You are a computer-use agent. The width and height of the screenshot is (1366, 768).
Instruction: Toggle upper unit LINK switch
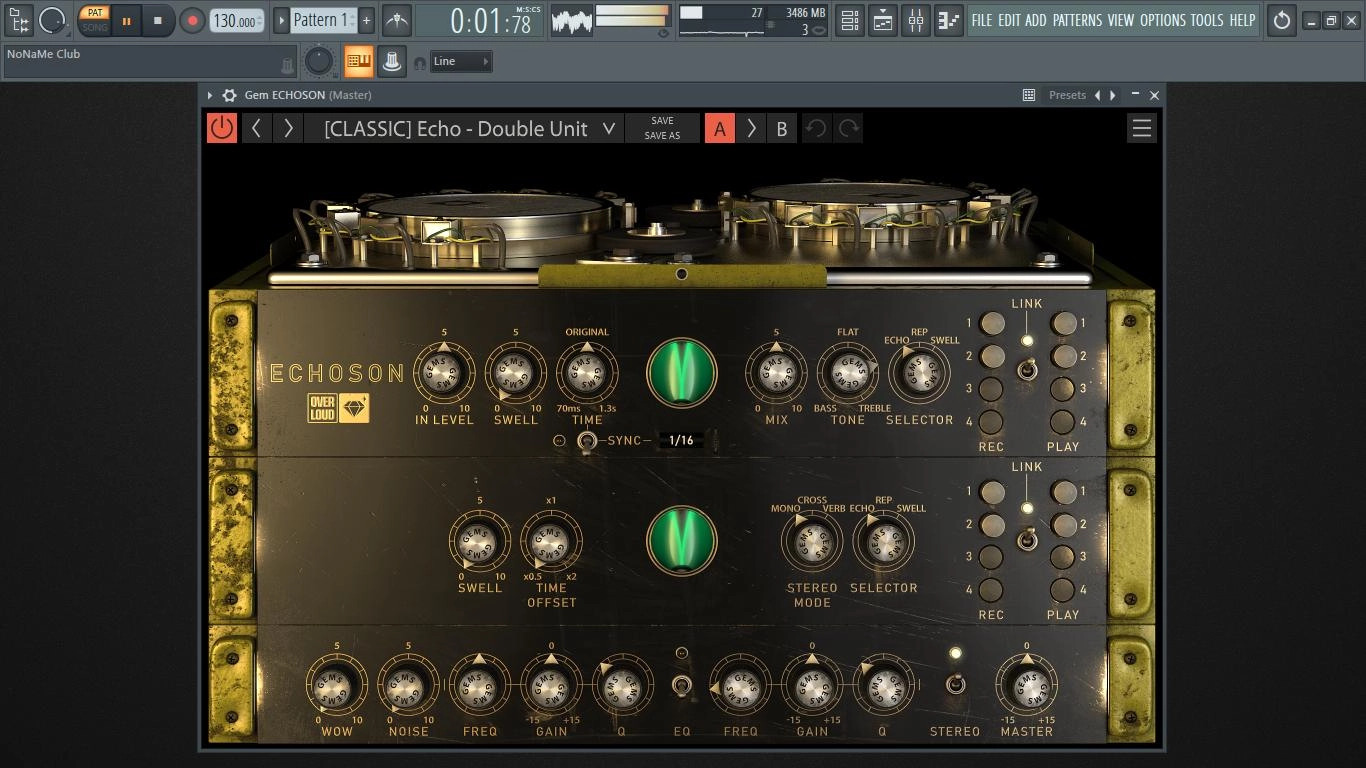pyautogui.click(x=1027, y=372)
